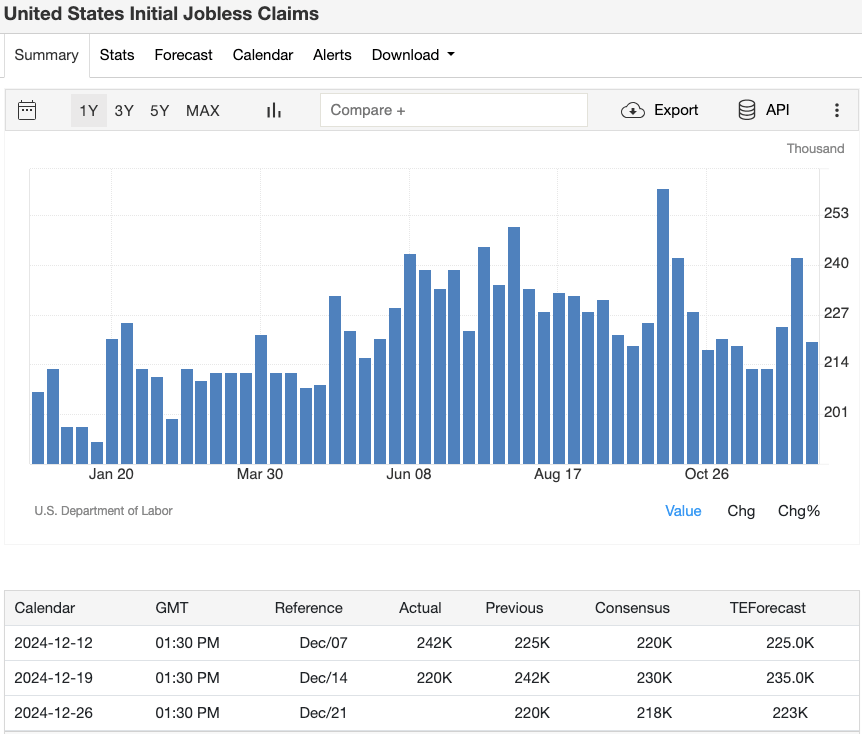Open the date range calendar picker
The width and height of the screenshot is (862, 734).
click(28, 110)
